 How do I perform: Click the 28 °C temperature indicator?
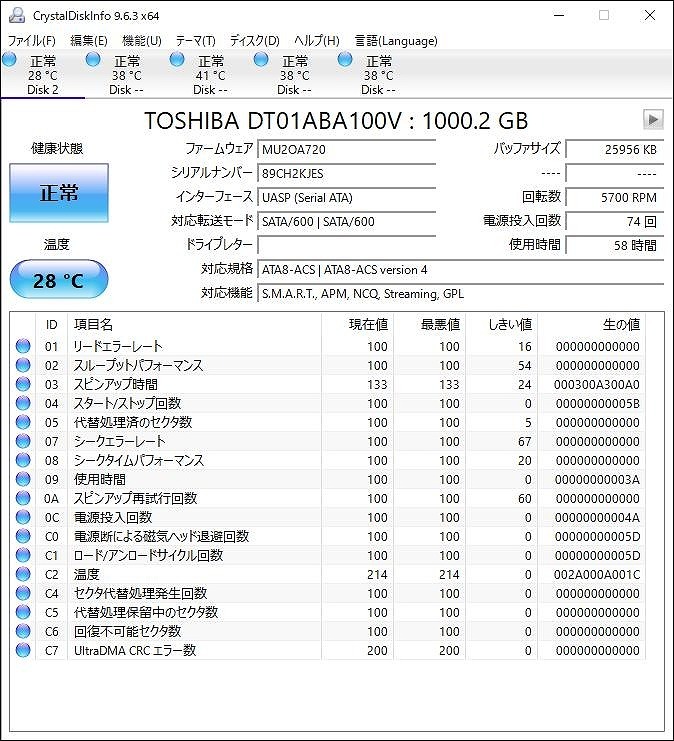(59, 280)
